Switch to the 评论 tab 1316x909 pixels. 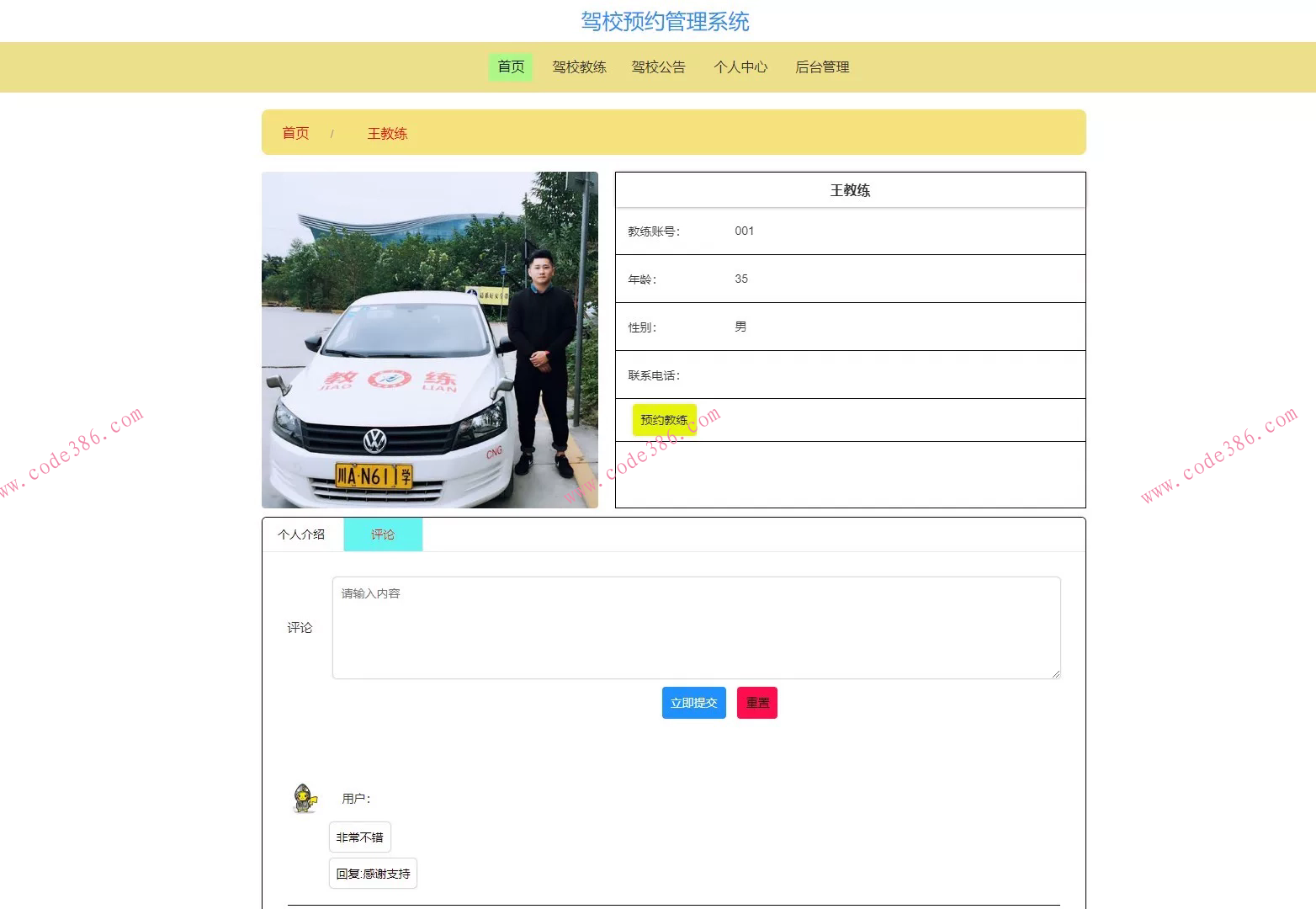383,534
